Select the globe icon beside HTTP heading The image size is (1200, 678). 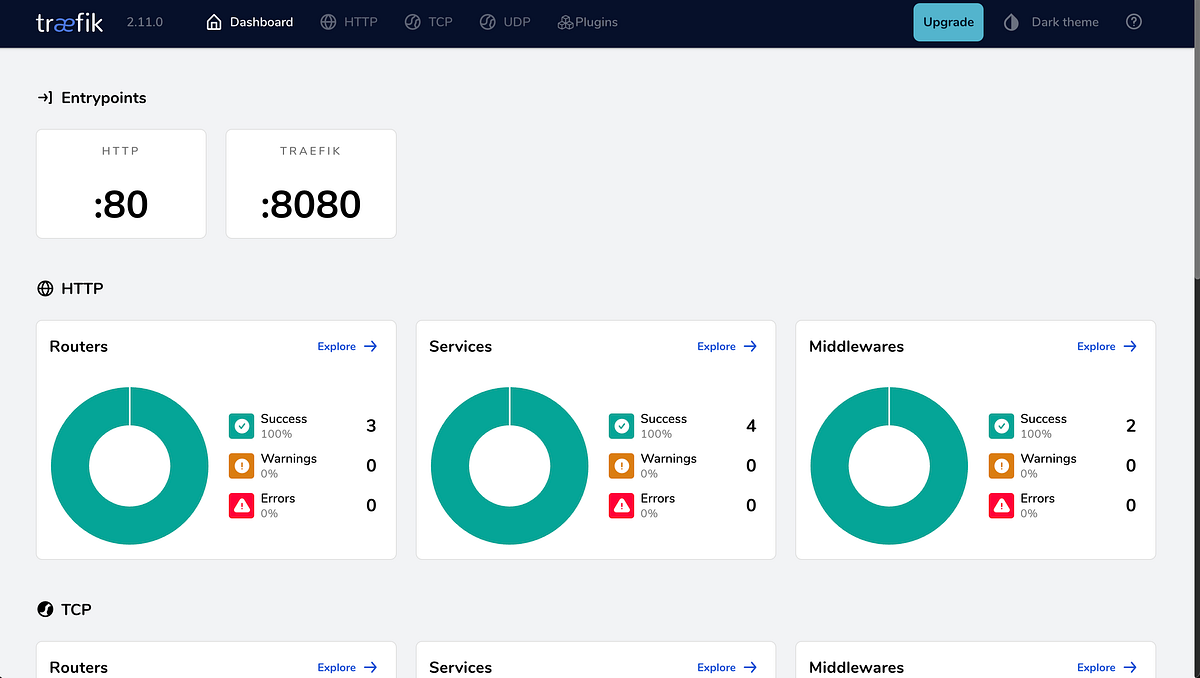tap(45, 288)
